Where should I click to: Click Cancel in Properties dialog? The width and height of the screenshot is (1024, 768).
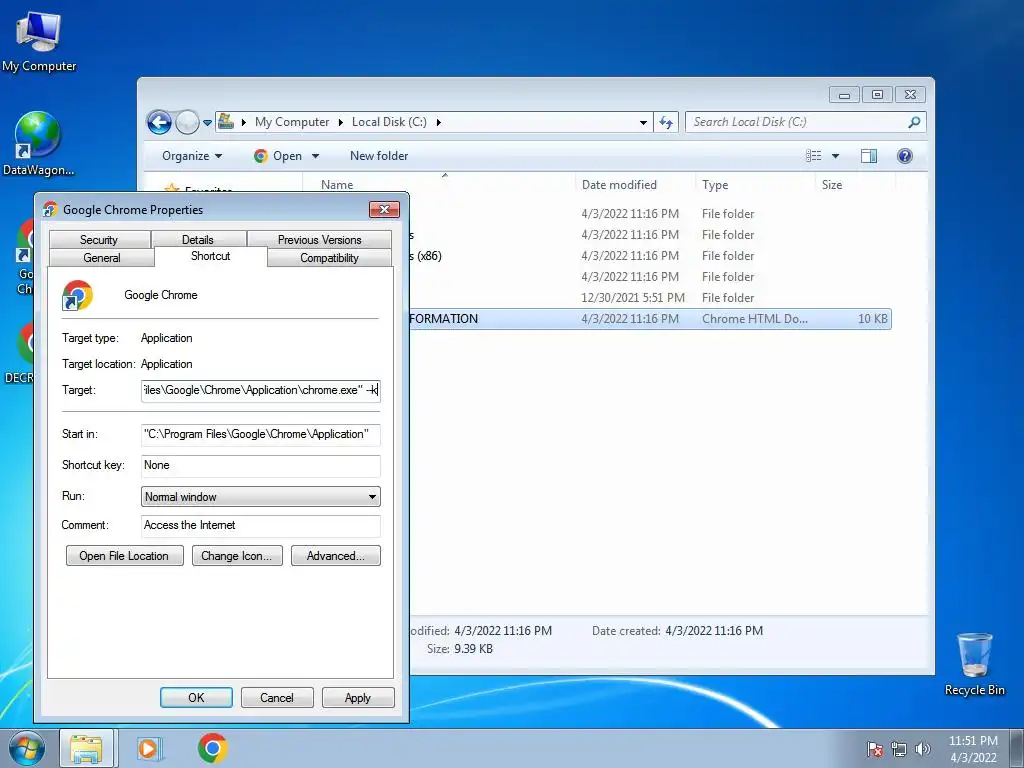pyautogui.click(x=277, y=697)
